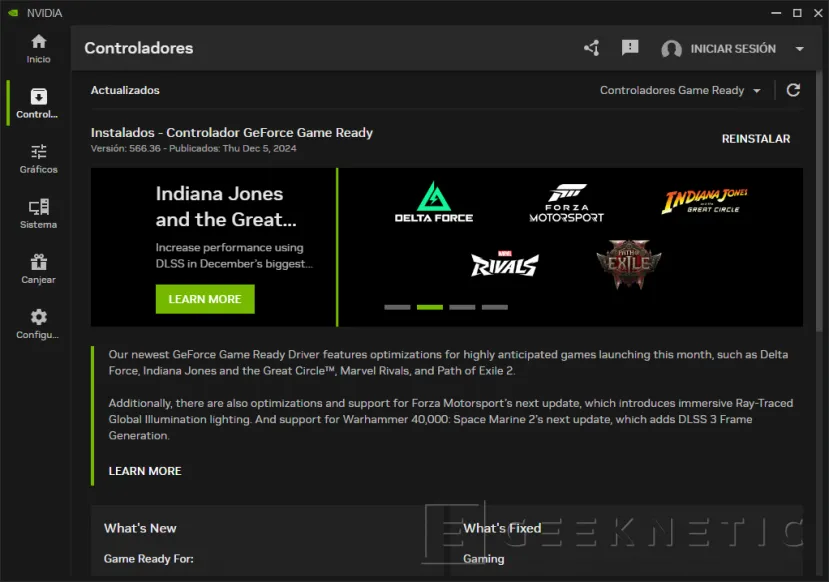This screenshot has width=829, height=582.
Task: Go to the Sistema monitor icon
Action: (38, 207)
